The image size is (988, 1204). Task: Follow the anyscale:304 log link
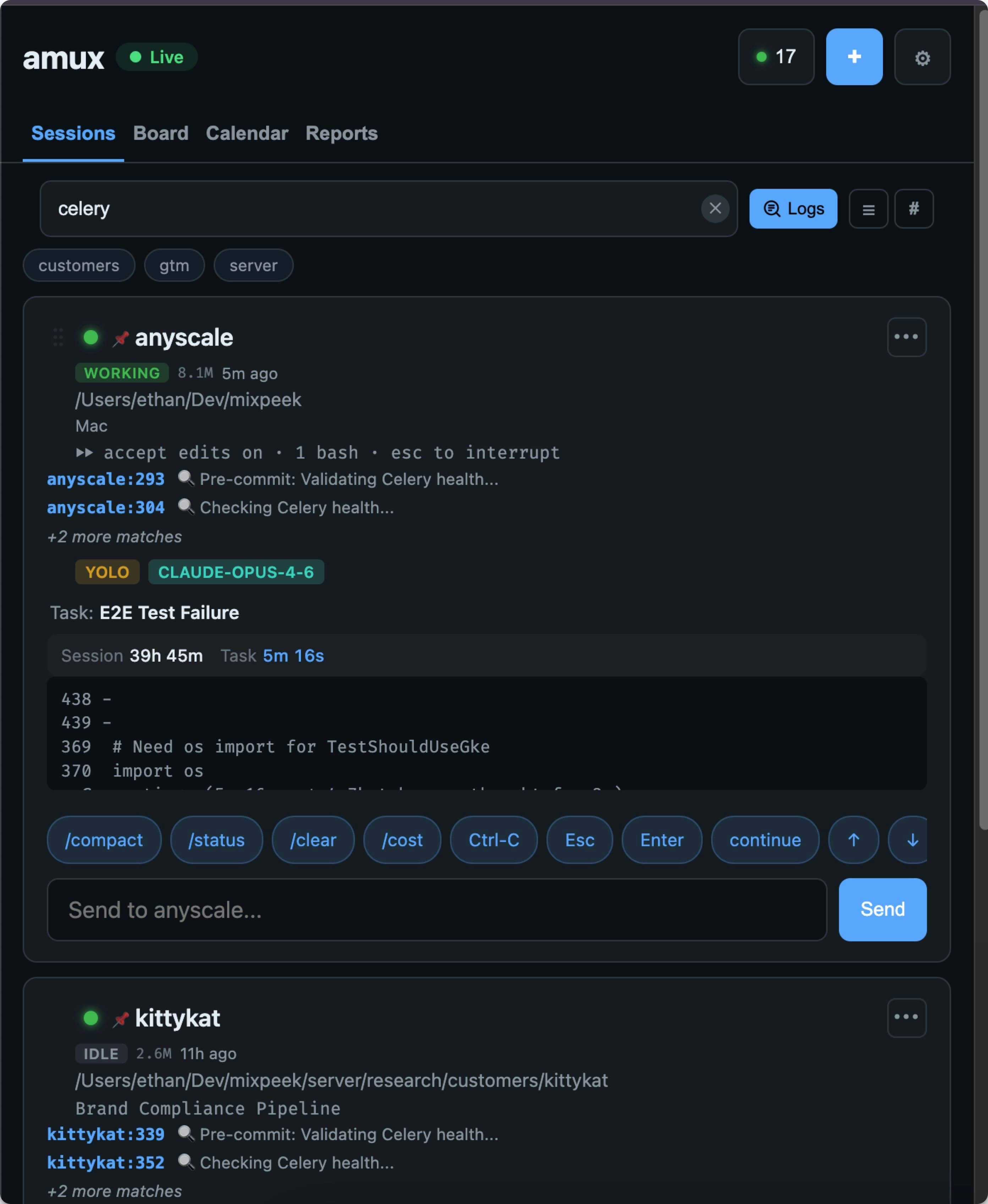105,507
